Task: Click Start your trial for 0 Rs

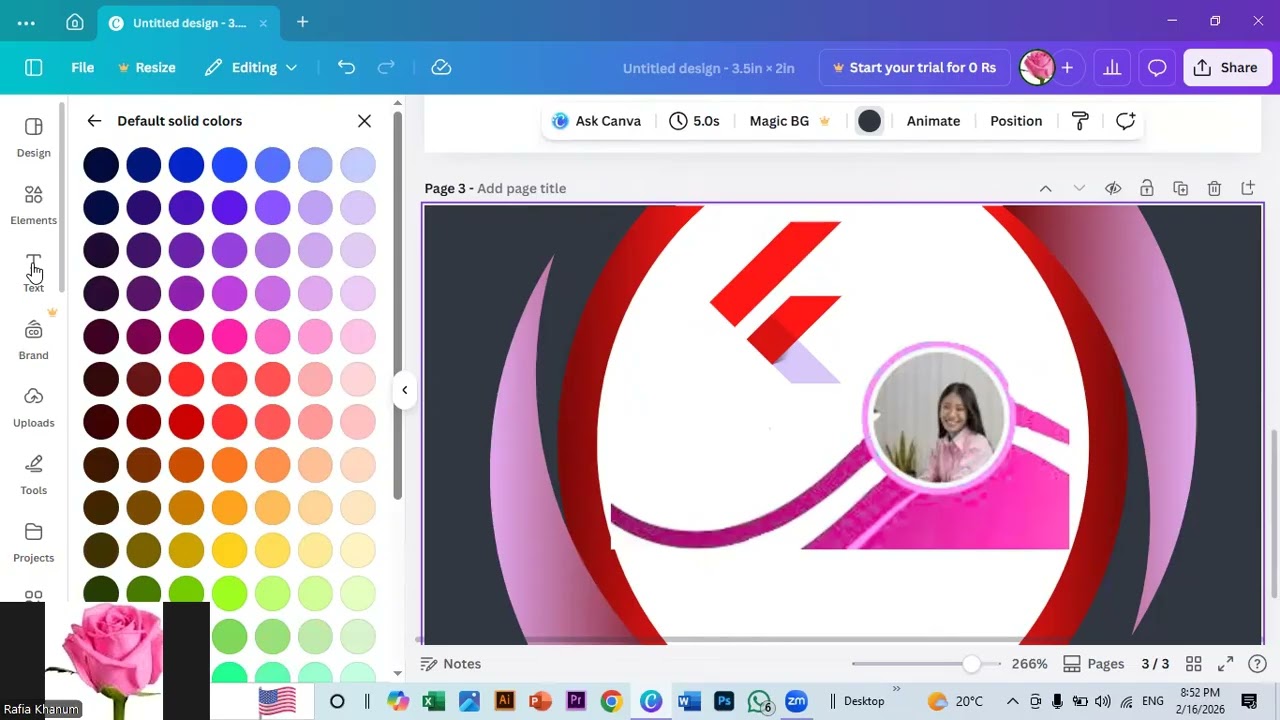Action: tap(914, 68)
